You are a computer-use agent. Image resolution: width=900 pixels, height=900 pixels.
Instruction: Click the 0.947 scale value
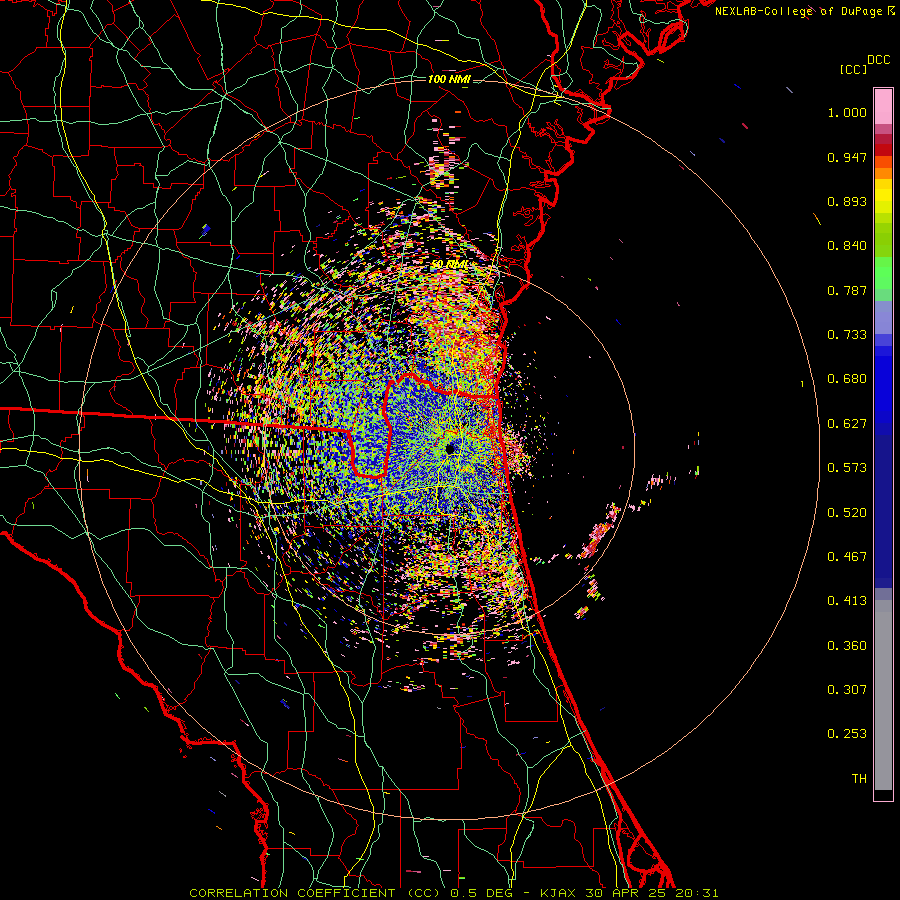point(847,157)
